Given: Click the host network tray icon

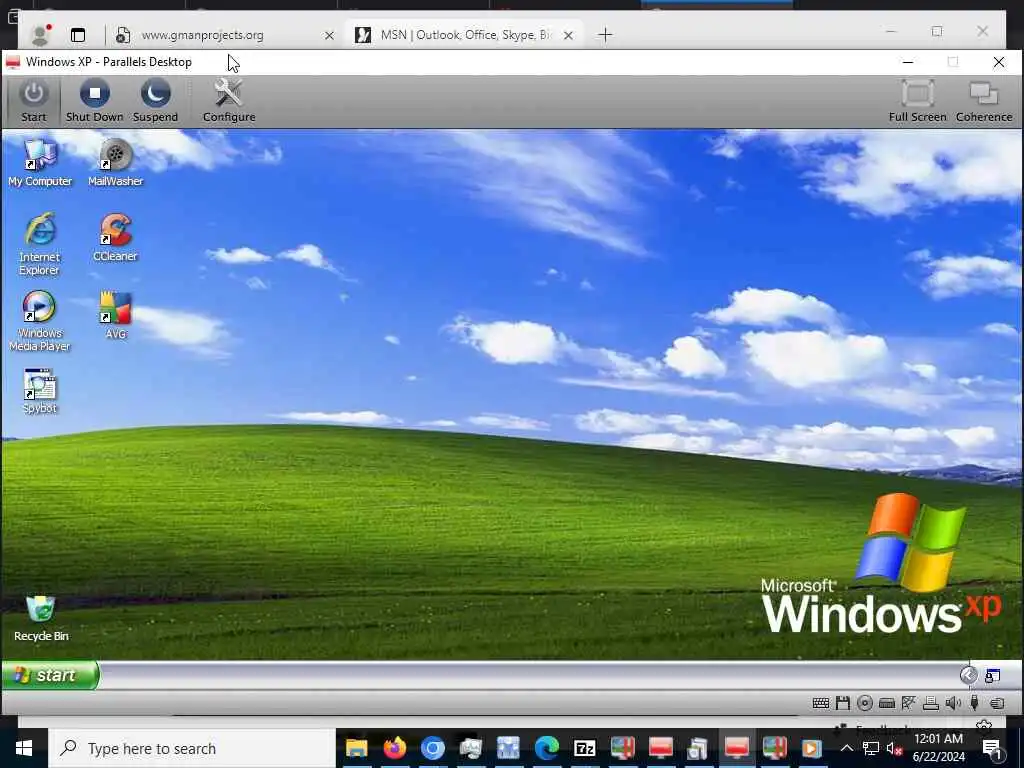Looking at the screenshot, I should [x=871, y=748].
